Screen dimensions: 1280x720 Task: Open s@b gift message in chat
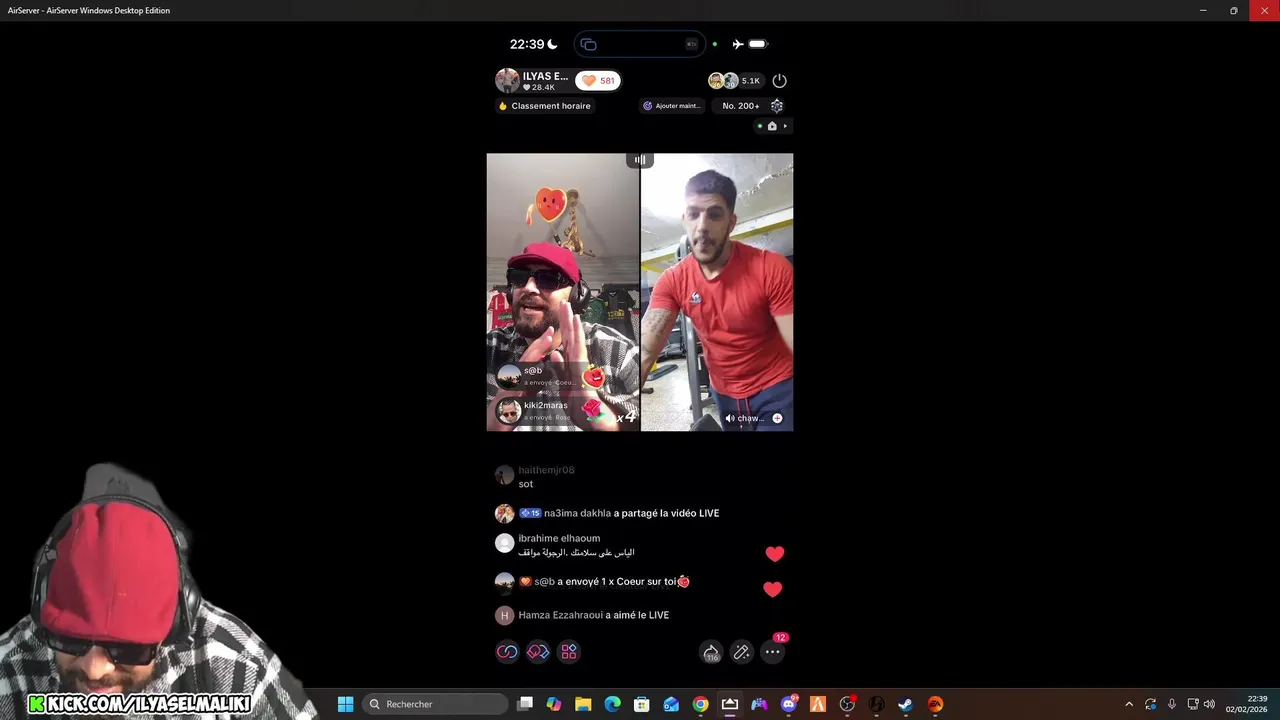point(593,581)
